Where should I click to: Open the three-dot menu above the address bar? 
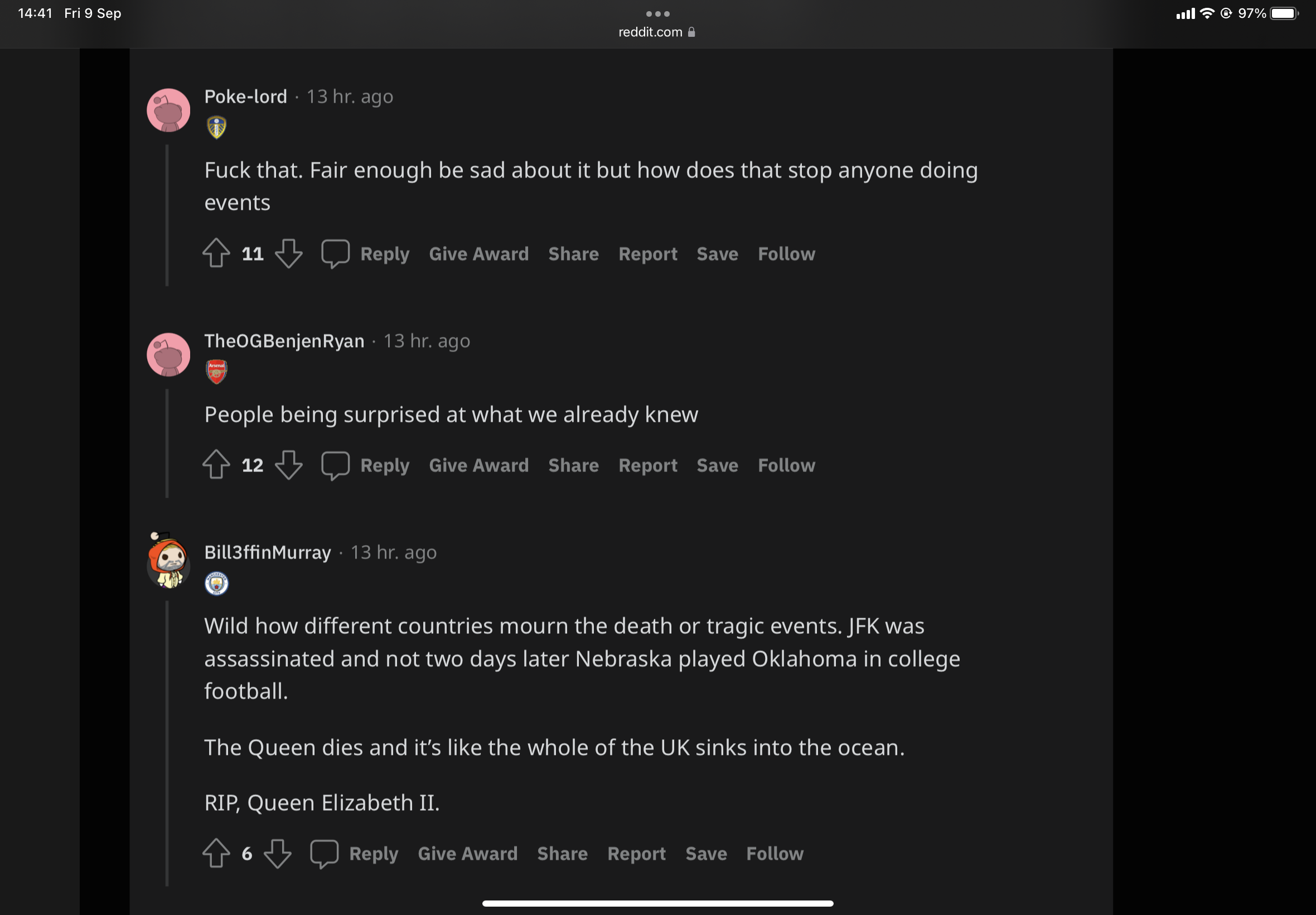click(x=657, y=14)
